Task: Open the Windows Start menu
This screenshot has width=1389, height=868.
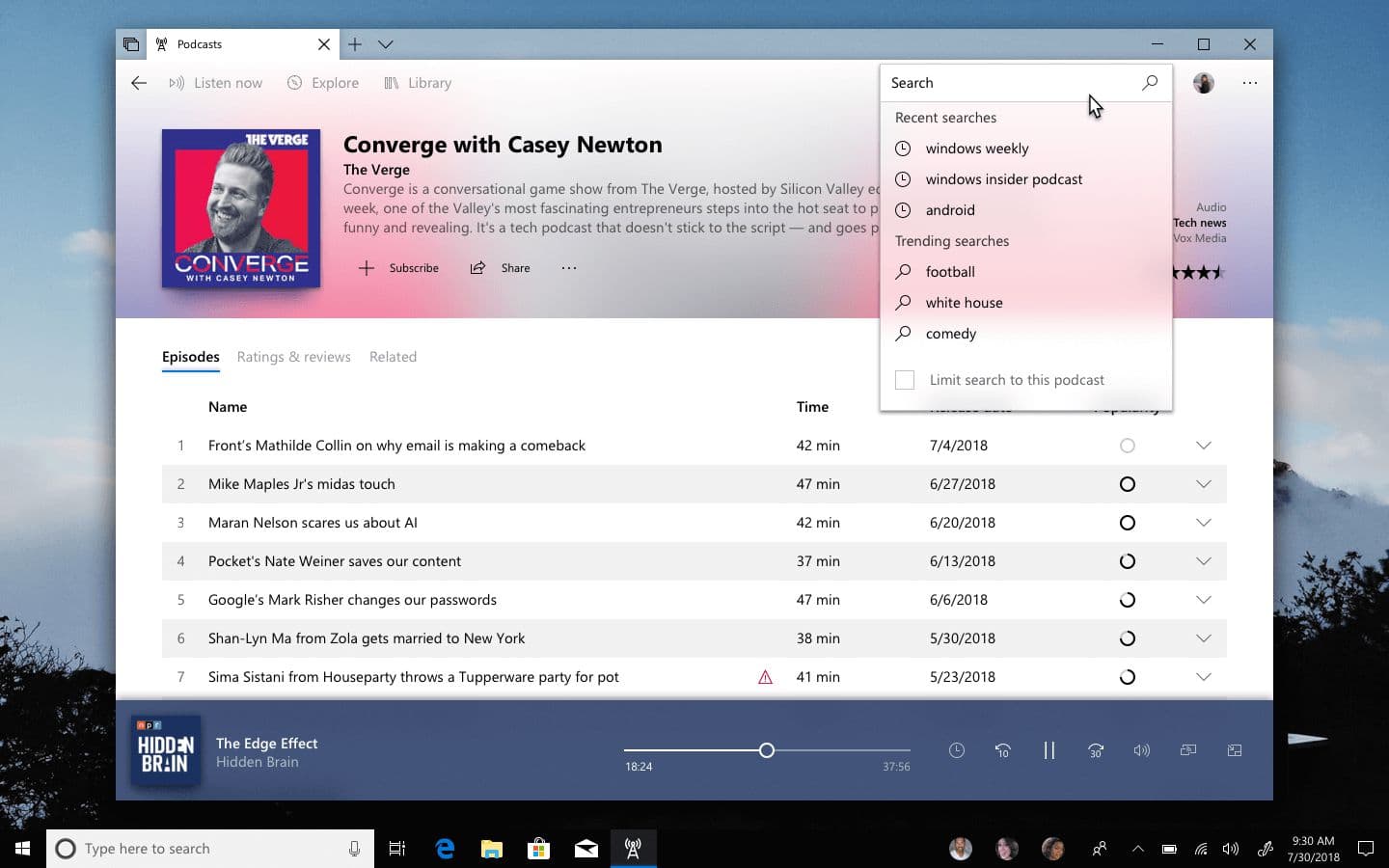Action: click(23, 849)
